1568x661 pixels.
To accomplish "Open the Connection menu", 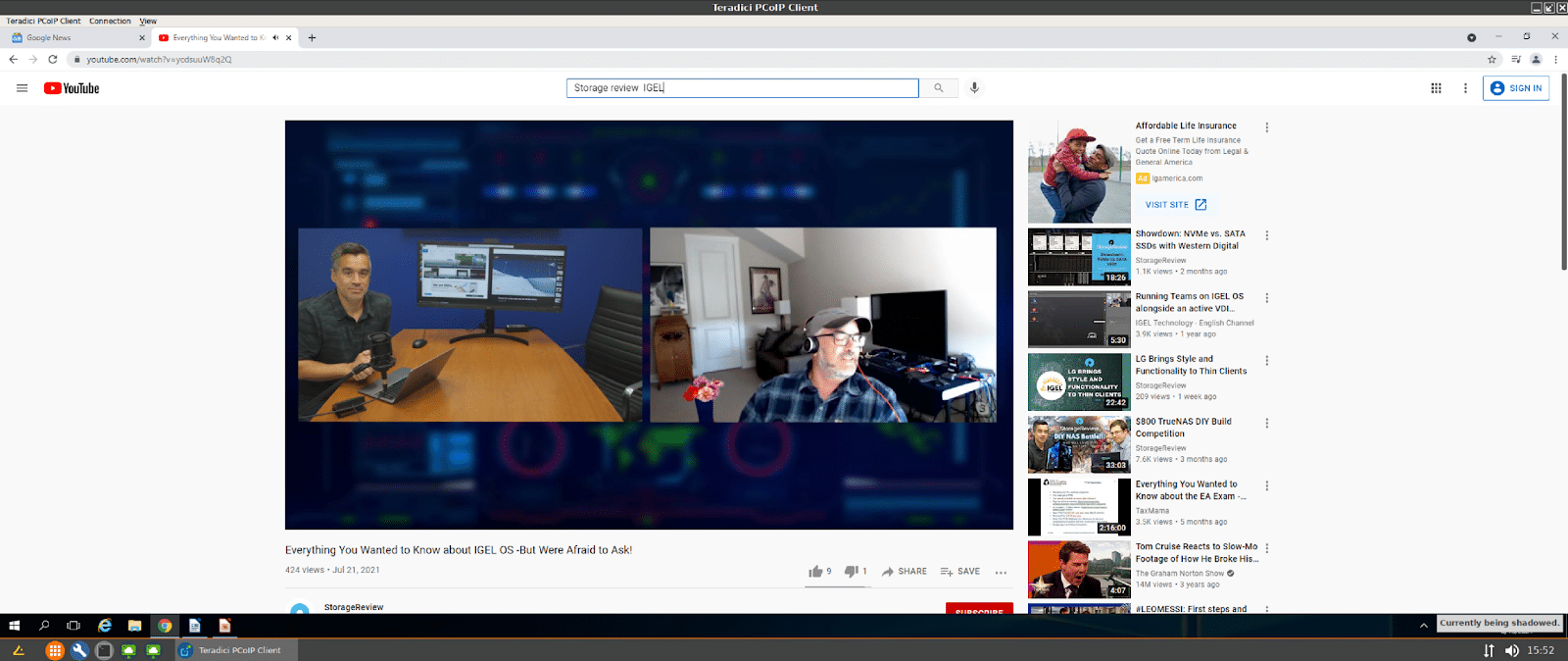I will click(110, 21).
